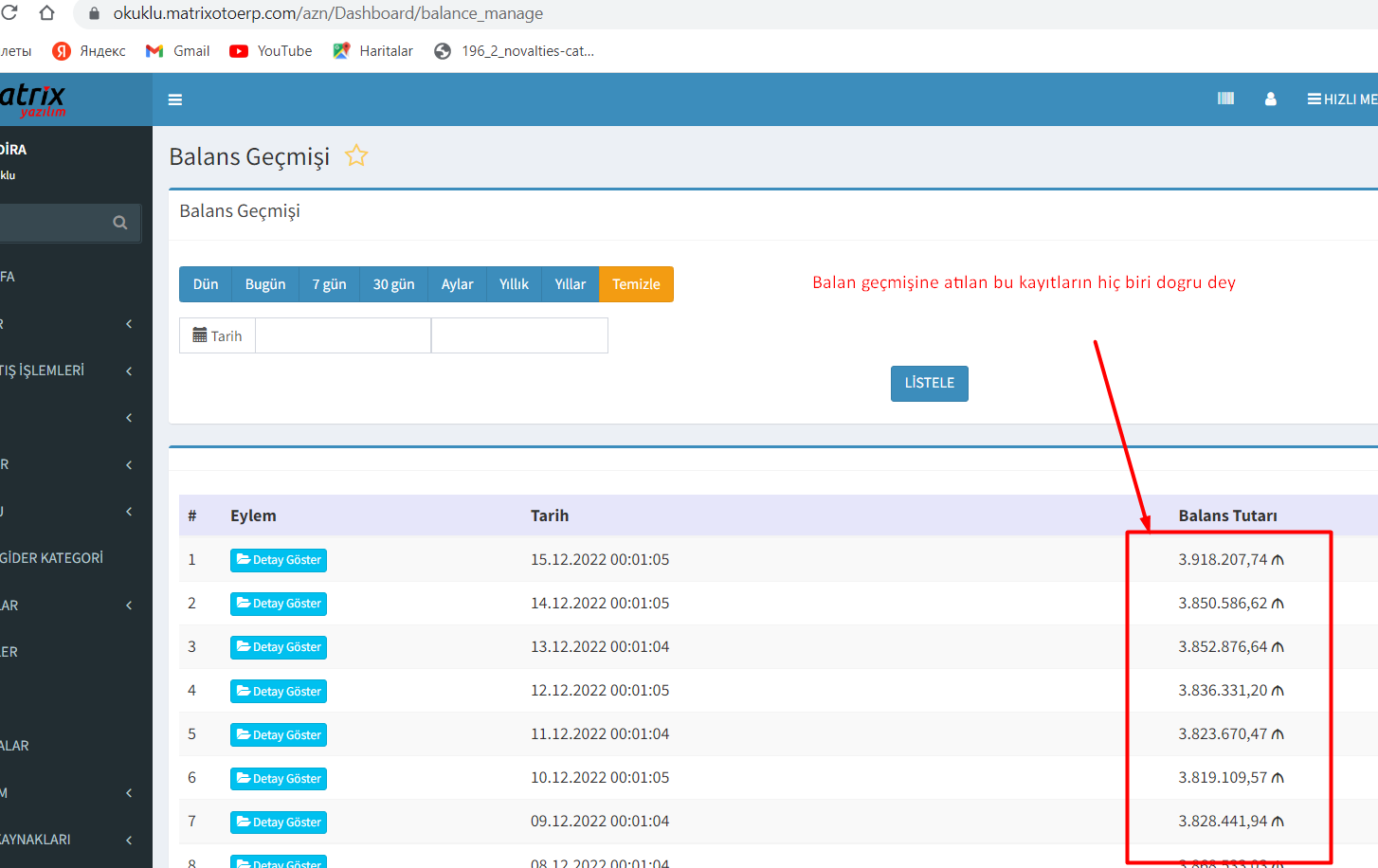Click the first Tarih date input field

343,335
